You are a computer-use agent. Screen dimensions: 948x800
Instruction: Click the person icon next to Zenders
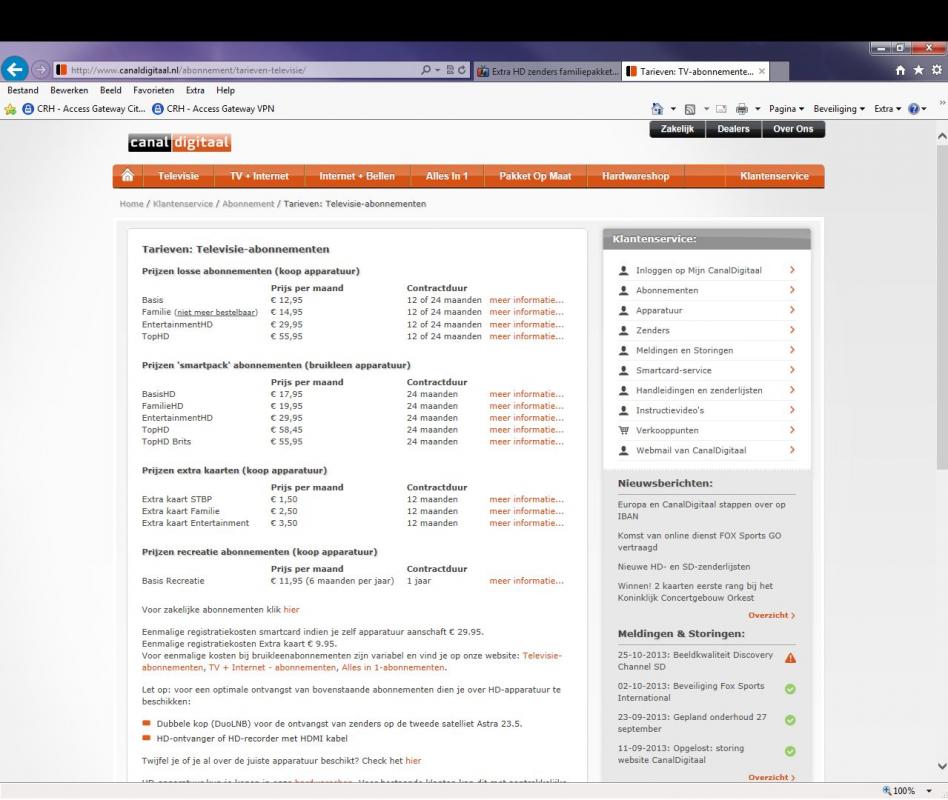pos(624,330)
